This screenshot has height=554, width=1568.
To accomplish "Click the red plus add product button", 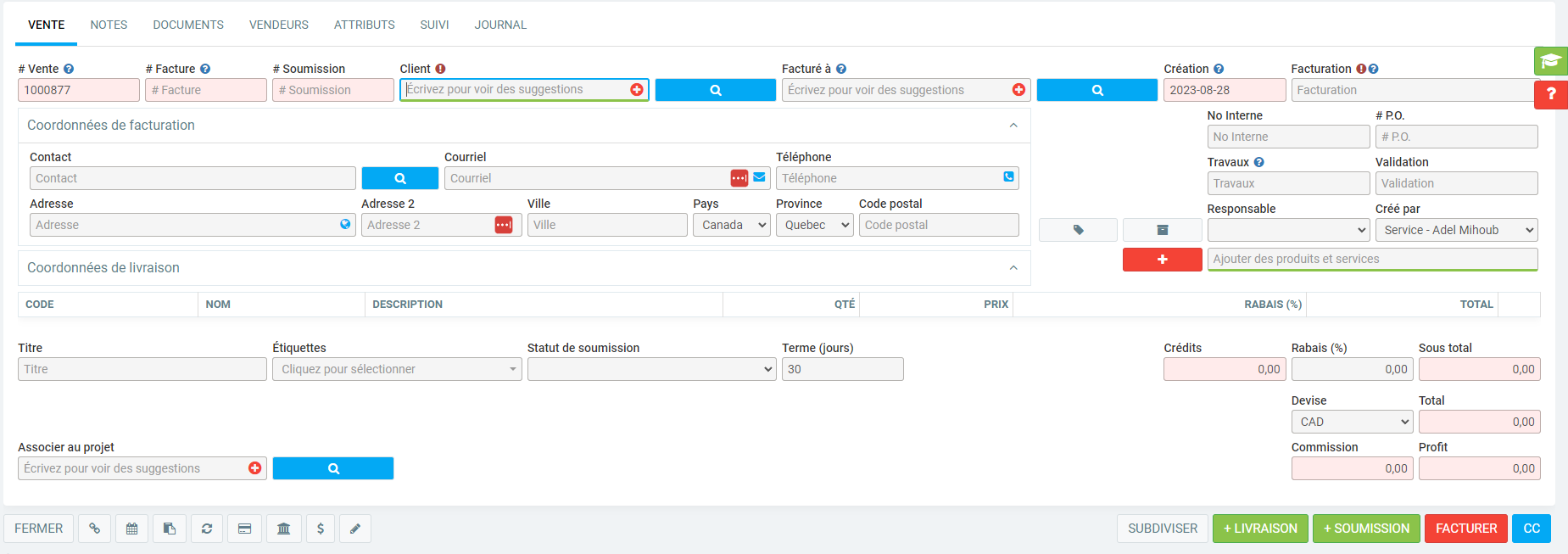I will (1162, 260).
